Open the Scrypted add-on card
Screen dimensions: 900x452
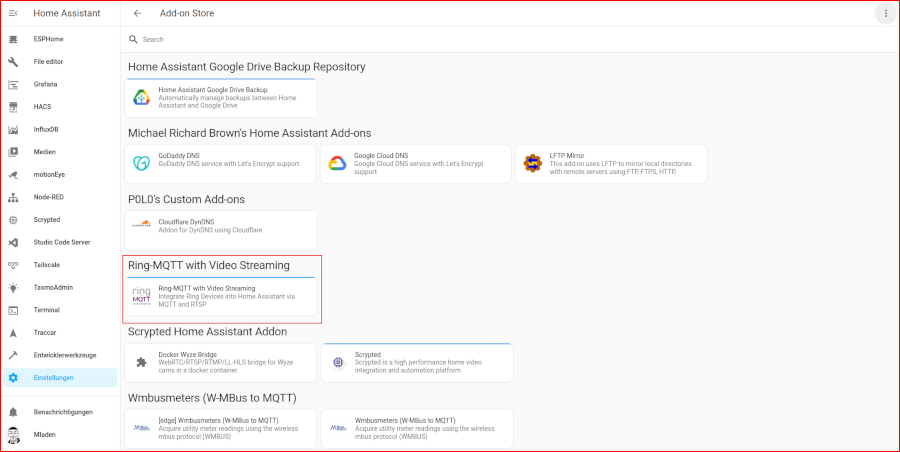point(417,362)
